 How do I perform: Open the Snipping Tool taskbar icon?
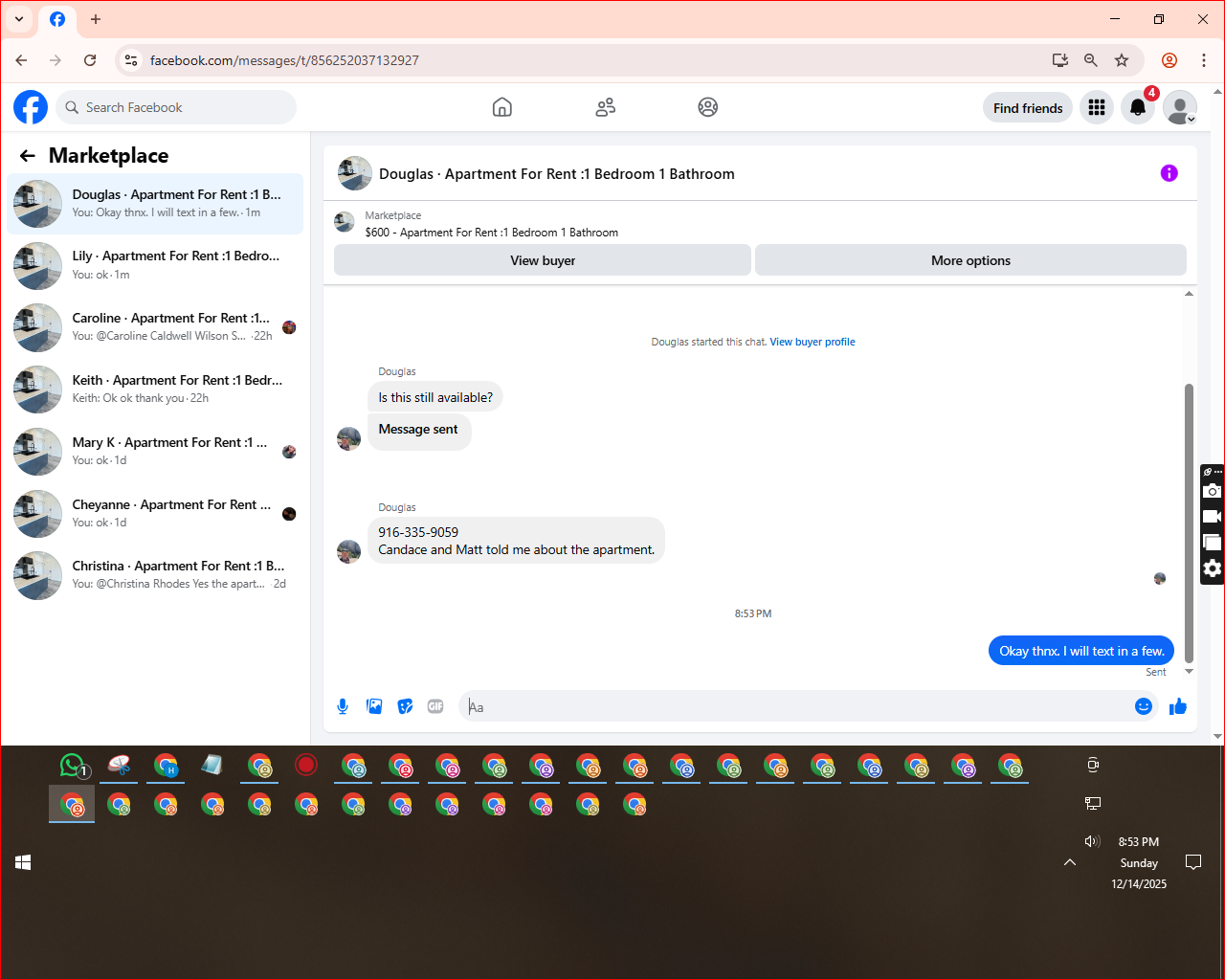[x=120, y=766]
